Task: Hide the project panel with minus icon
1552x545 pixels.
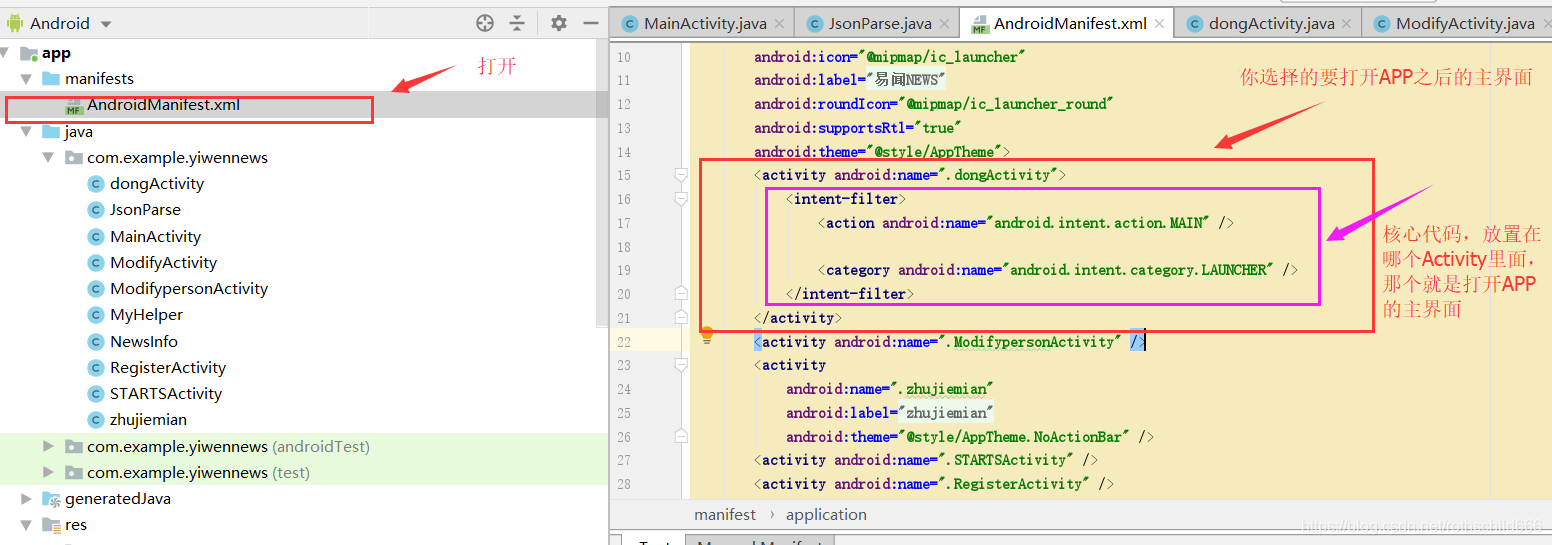Action: [591, 23]
